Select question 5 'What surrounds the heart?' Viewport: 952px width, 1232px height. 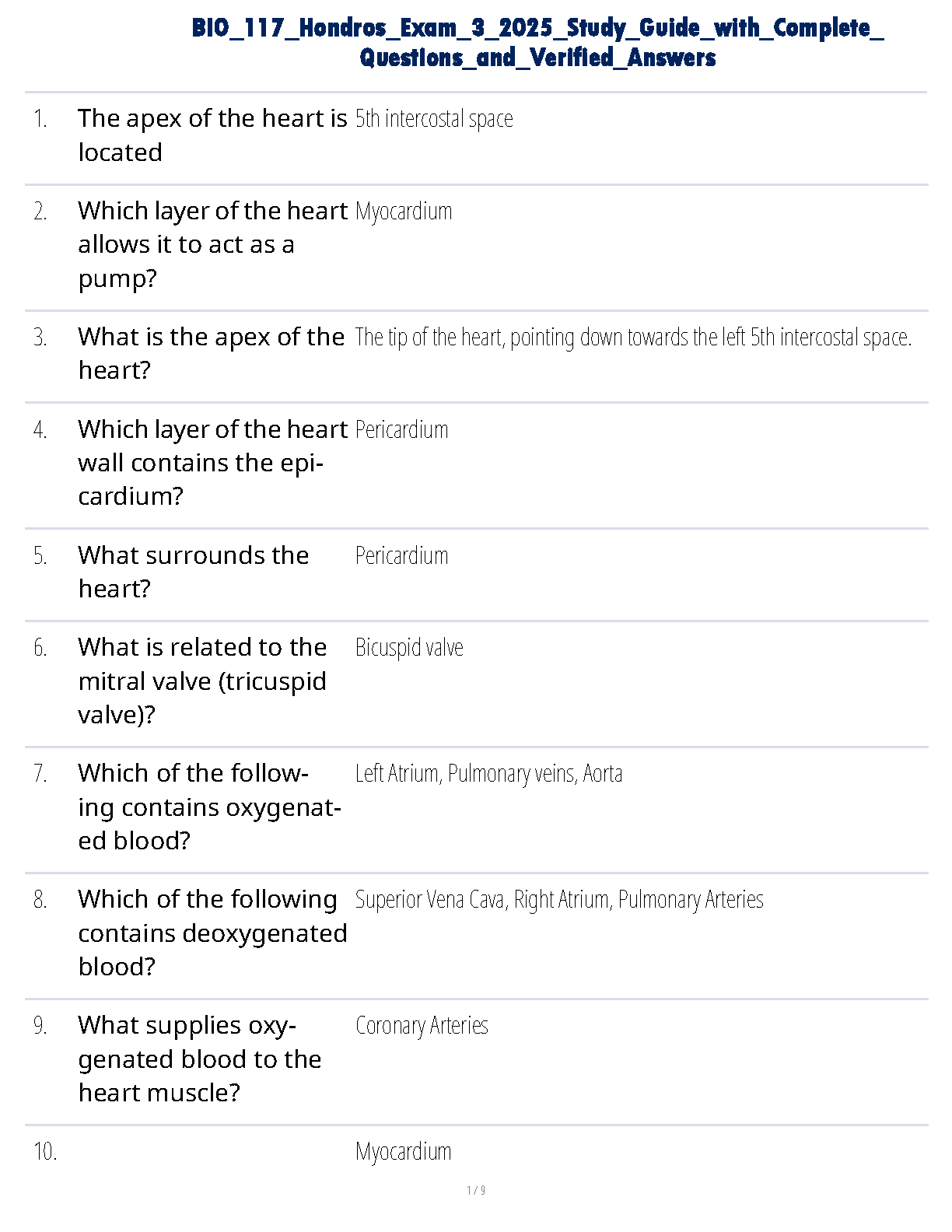click(x=194, y=572)
